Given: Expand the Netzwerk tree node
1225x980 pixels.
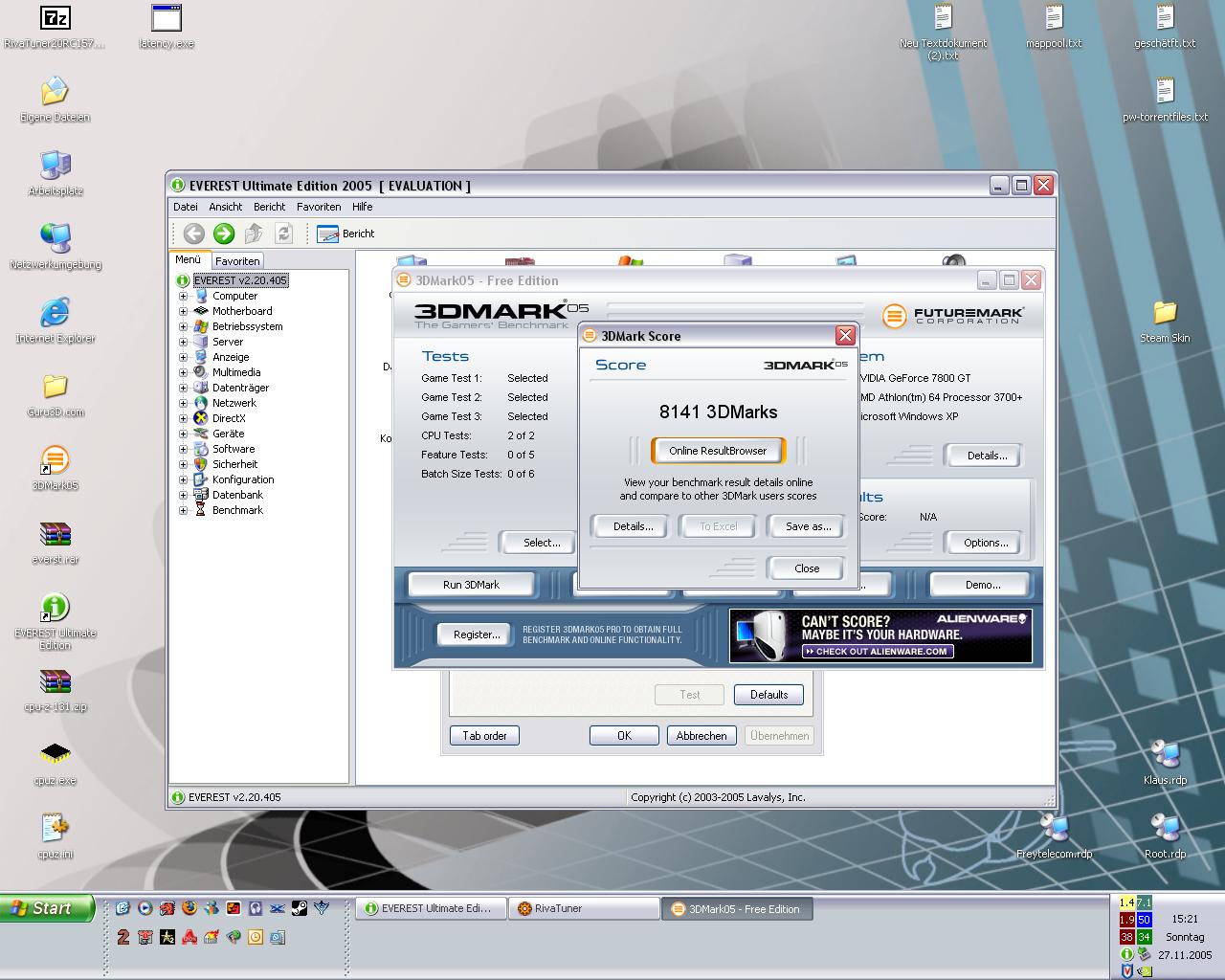Looking at the screenshot, I should pos(183,403).
